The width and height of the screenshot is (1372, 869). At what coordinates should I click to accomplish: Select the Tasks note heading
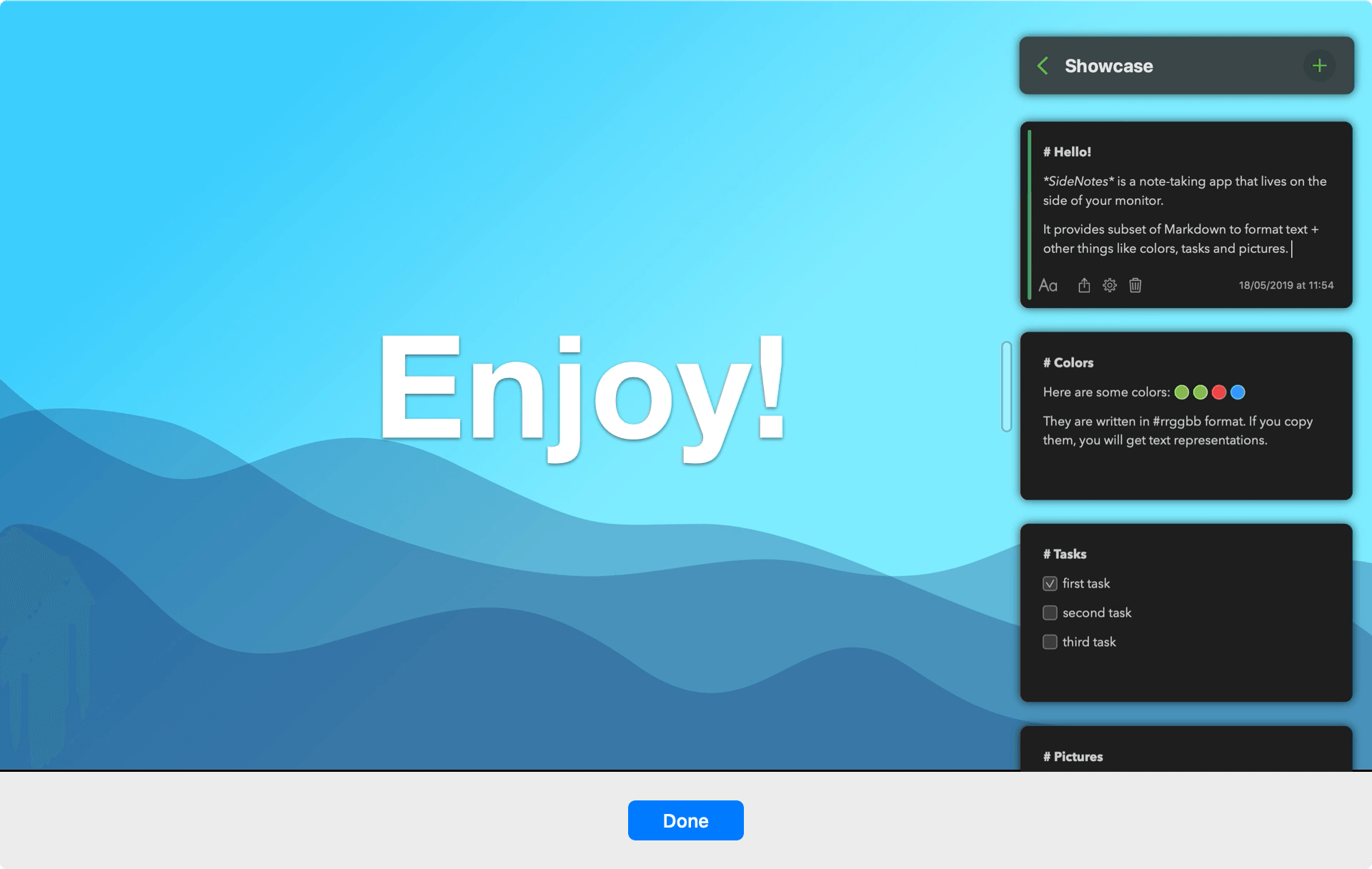[x=1065, y=553]
